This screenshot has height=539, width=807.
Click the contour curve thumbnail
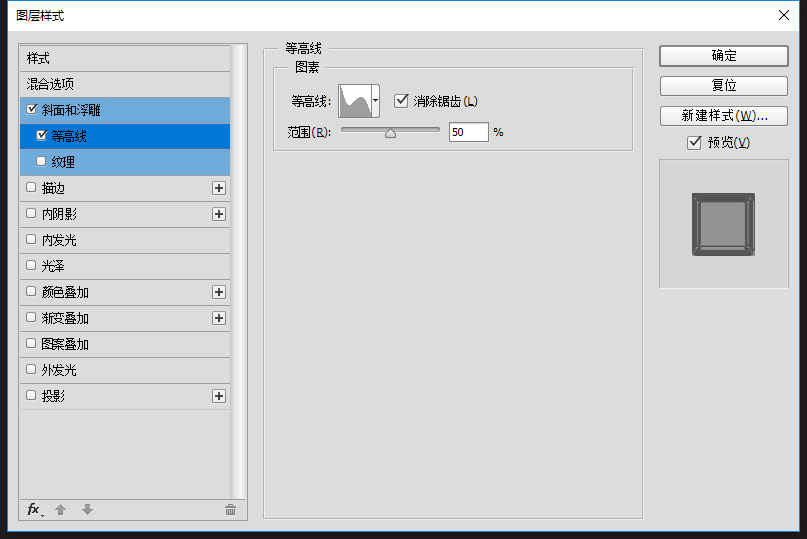(x=355, y=101)
